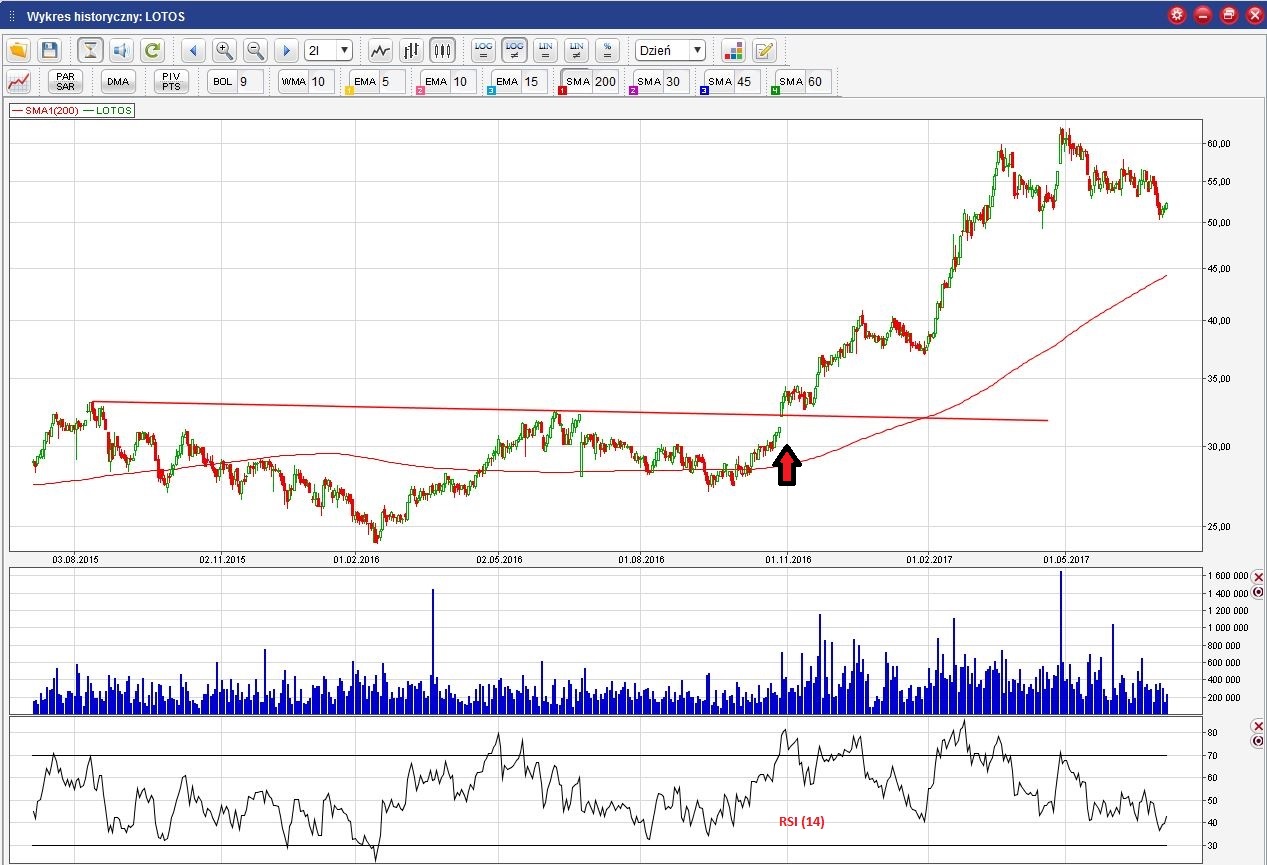This screenshot has width=1267, height=865.
Task: Open settings gear in title bar
Action: click(1177, 15)
